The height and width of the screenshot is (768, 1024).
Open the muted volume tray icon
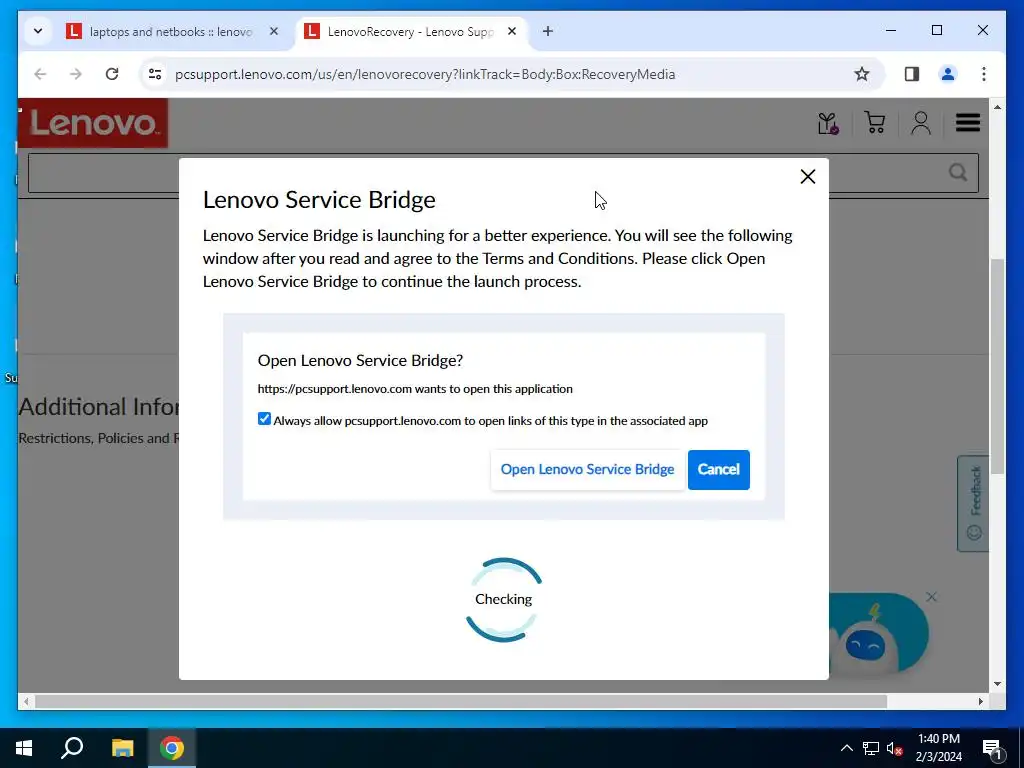pyautogui.click(x=895, y=748)
